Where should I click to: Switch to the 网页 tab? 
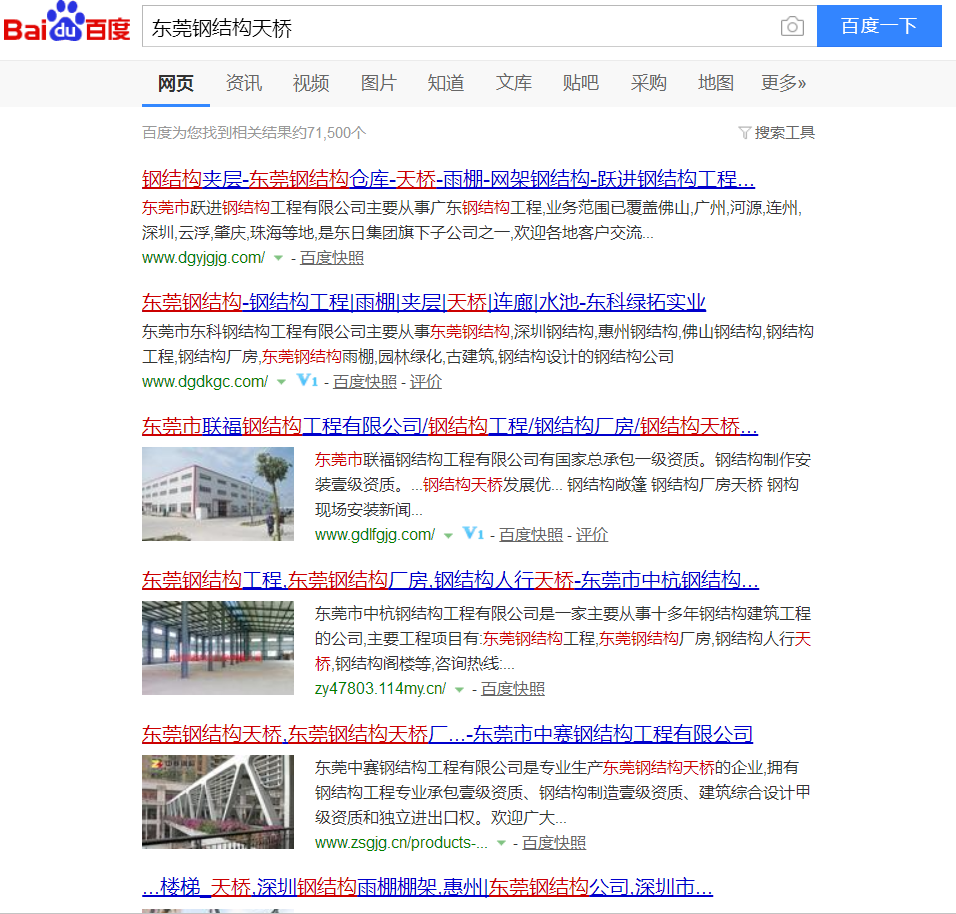176,83
